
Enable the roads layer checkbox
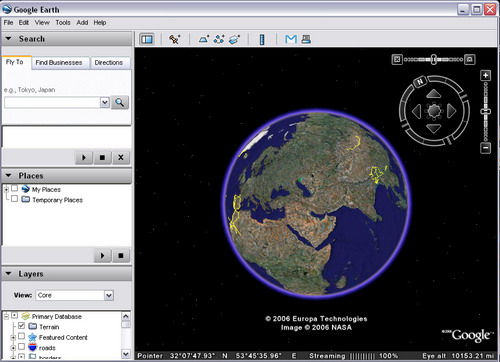[x=22, y=347]
